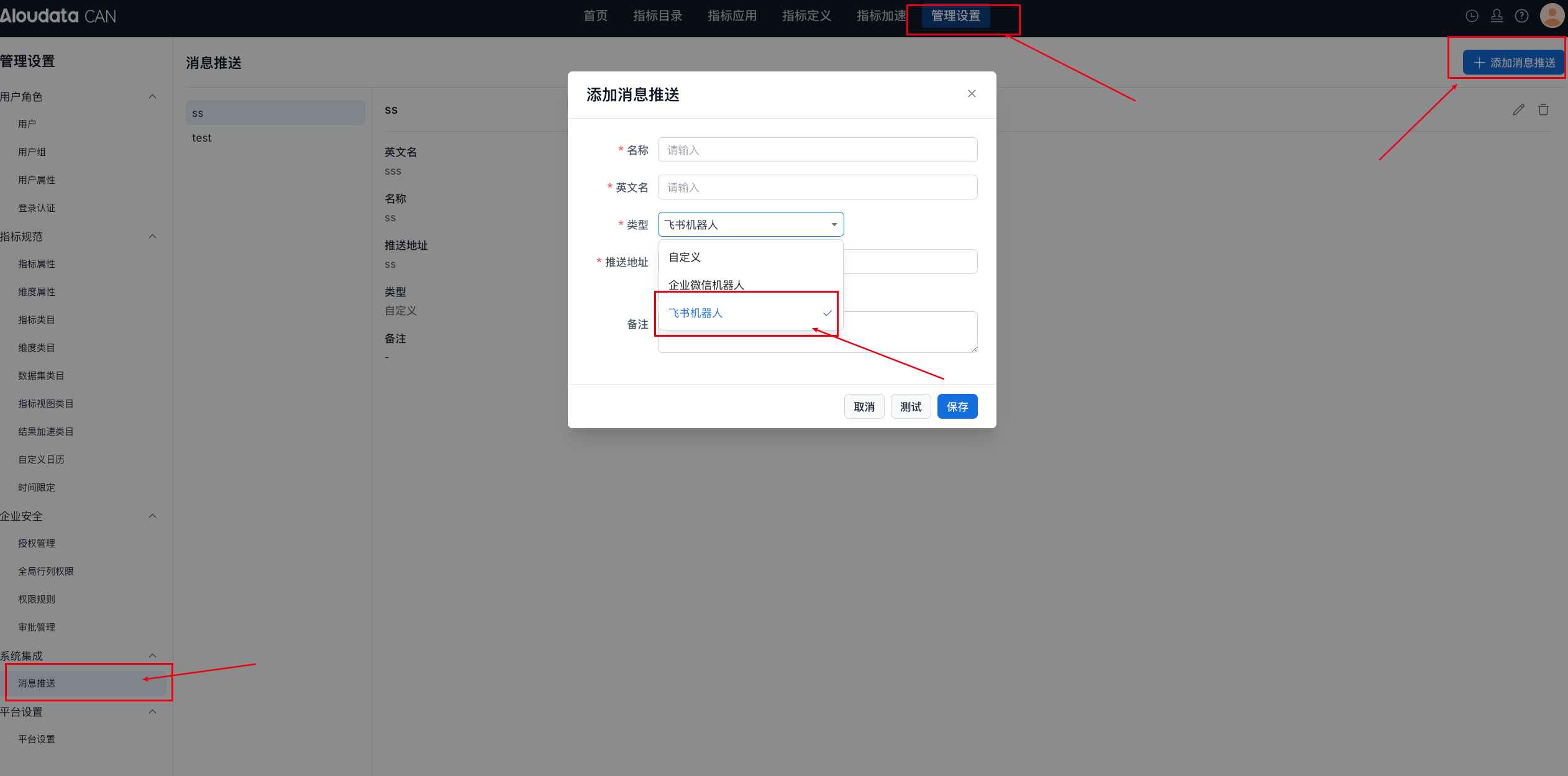Click the 保存 button in dialog
The image size is (1568, 776).
[957, 406]
